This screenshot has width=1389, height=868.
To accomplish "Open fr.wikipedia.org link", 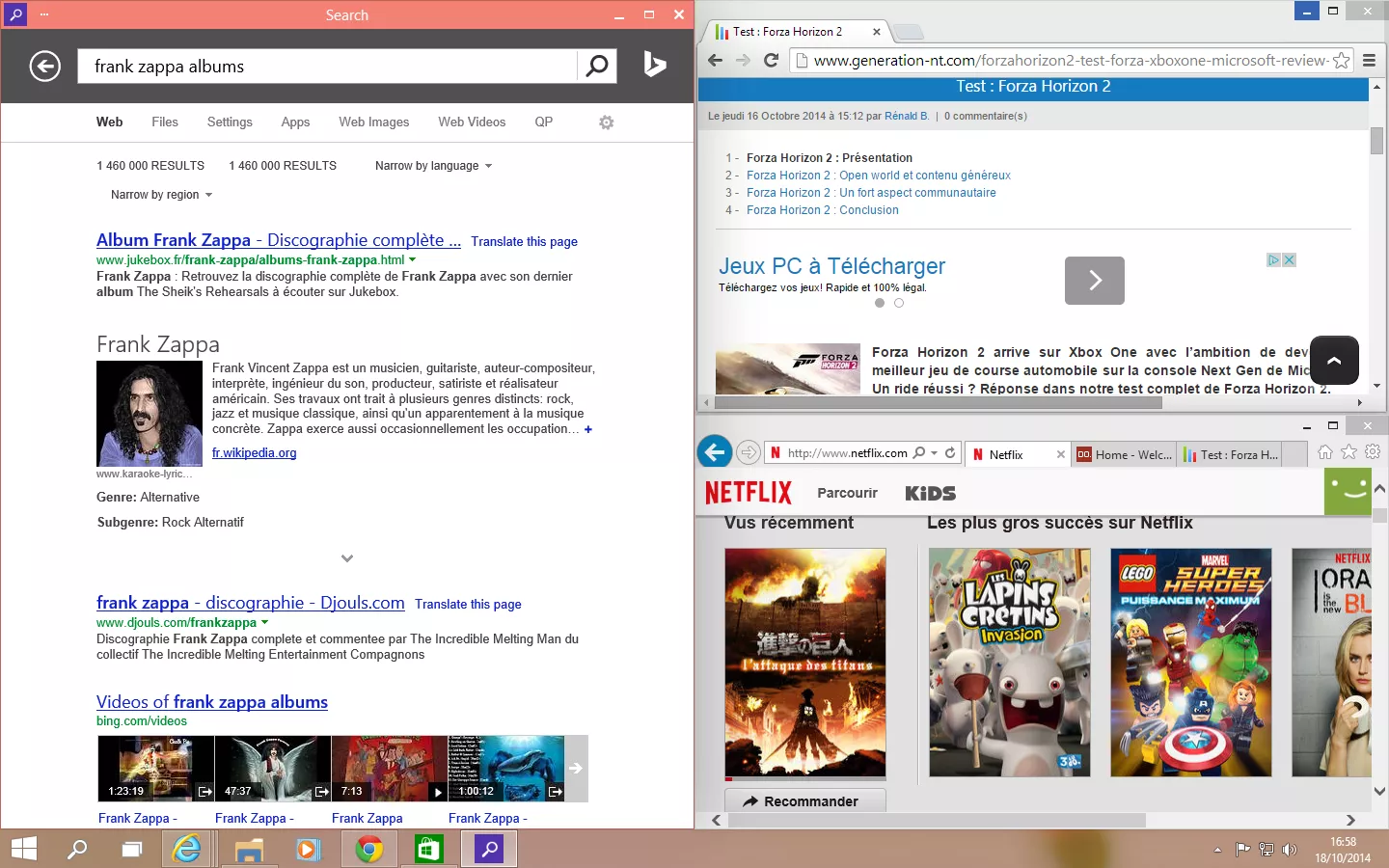I will pos(255,452).
